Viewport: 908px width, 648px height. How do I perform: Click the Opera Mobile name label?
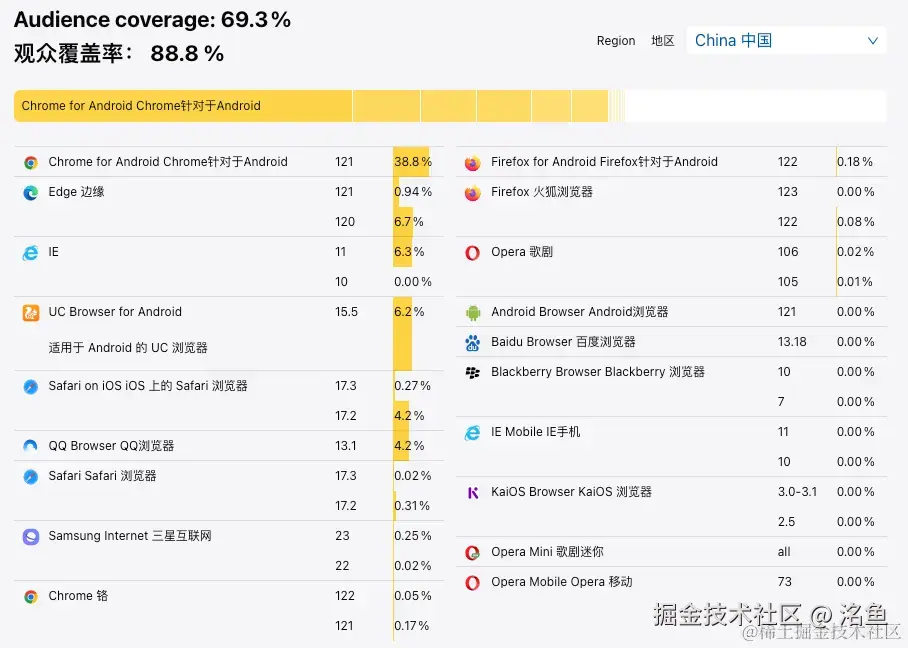pos(562,581)
